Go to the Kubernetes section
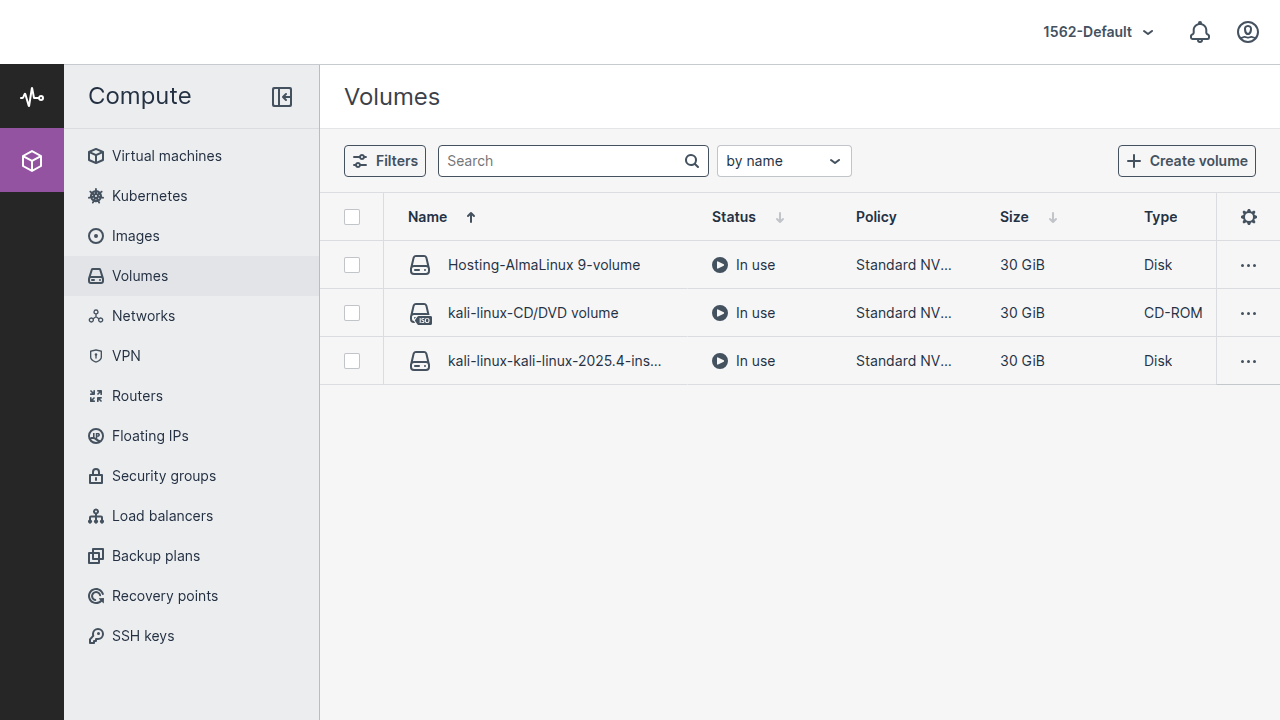Screen dimensions: 1280x720 tap(192, 196)
